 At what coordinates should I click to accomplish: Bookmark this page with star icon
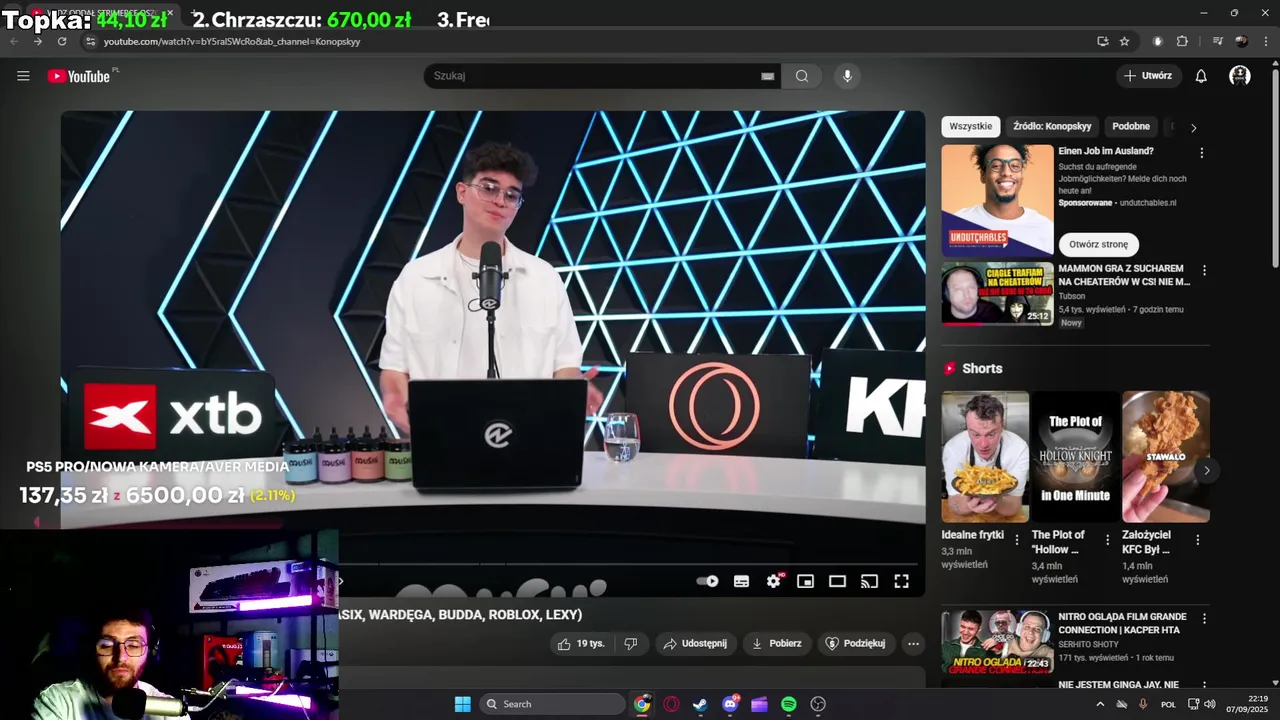(1124, 41)
